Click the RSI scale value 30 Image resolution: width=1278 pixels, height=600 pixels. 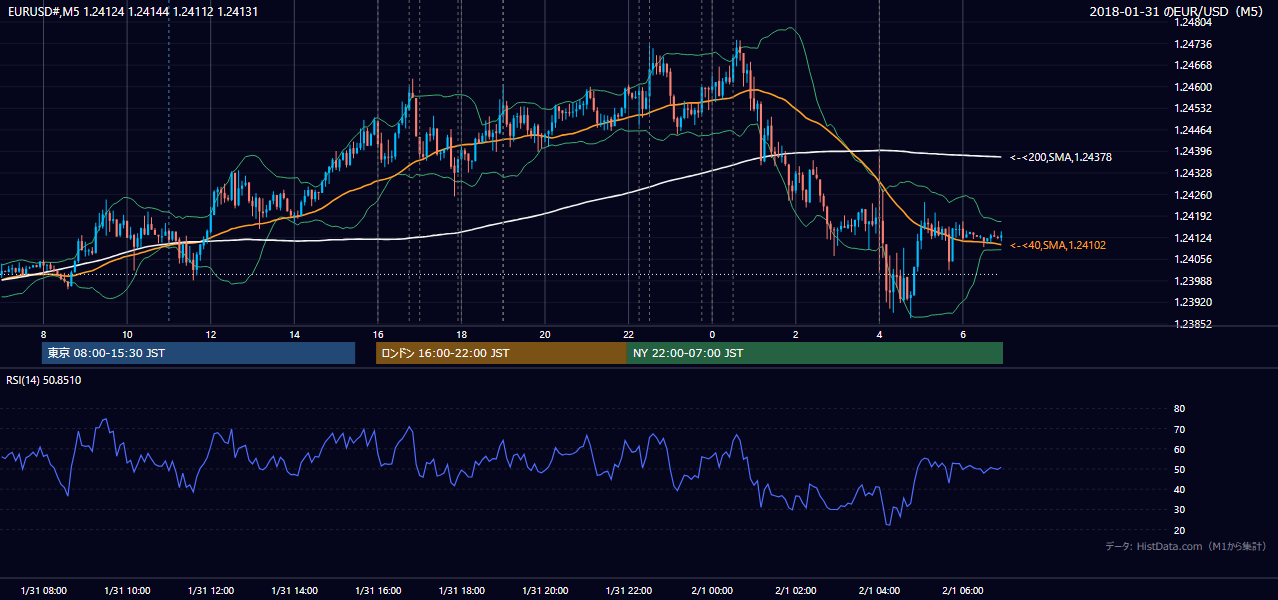click(x=1179, y=510)
